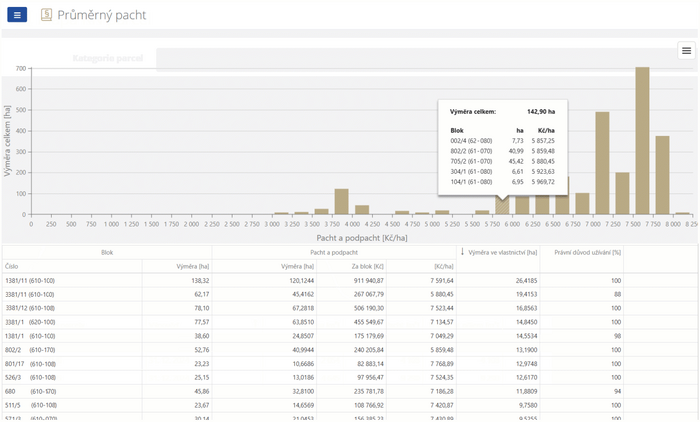Click x-axis title Pacht a podpacht [Kč/ha]

362,238
